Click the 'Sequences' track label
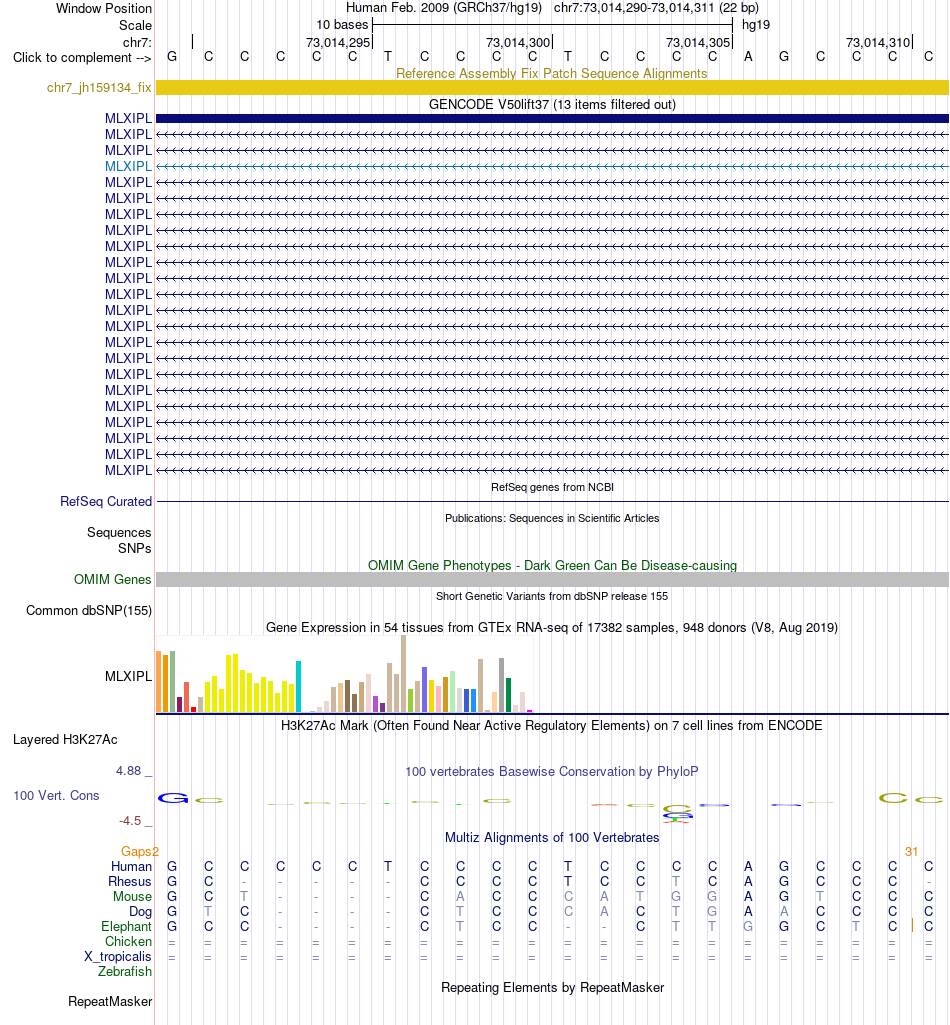Image resolution: width=950 pixels, height=1025 pixels. point(119,532)
